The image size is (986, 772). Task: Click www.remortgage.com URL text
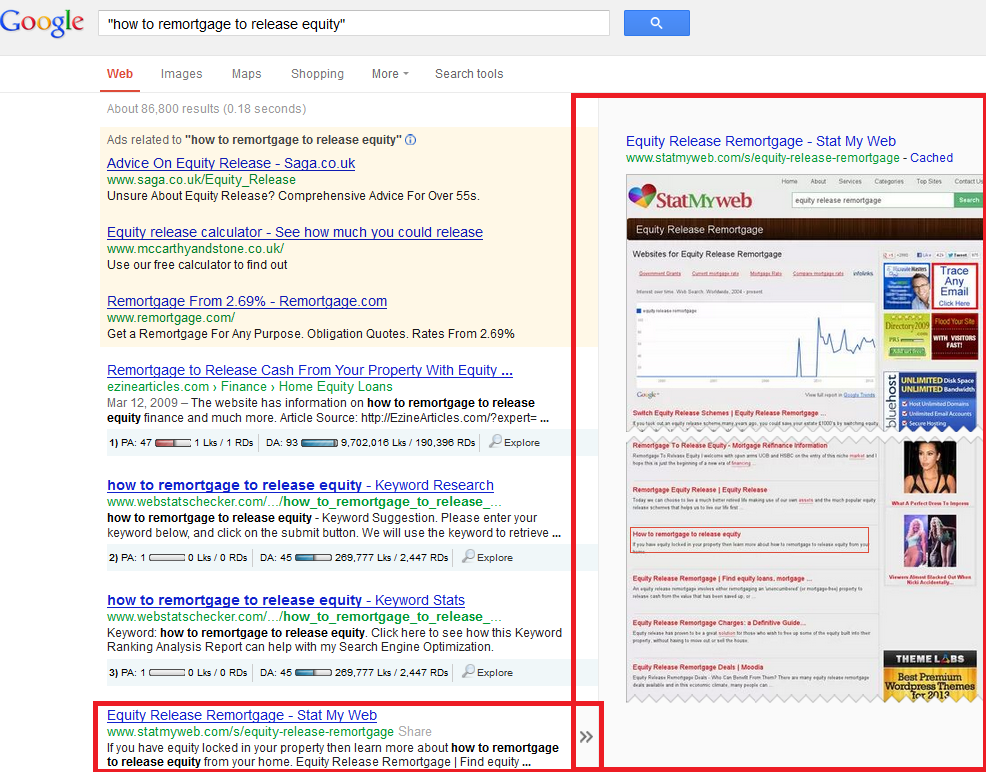171,317
